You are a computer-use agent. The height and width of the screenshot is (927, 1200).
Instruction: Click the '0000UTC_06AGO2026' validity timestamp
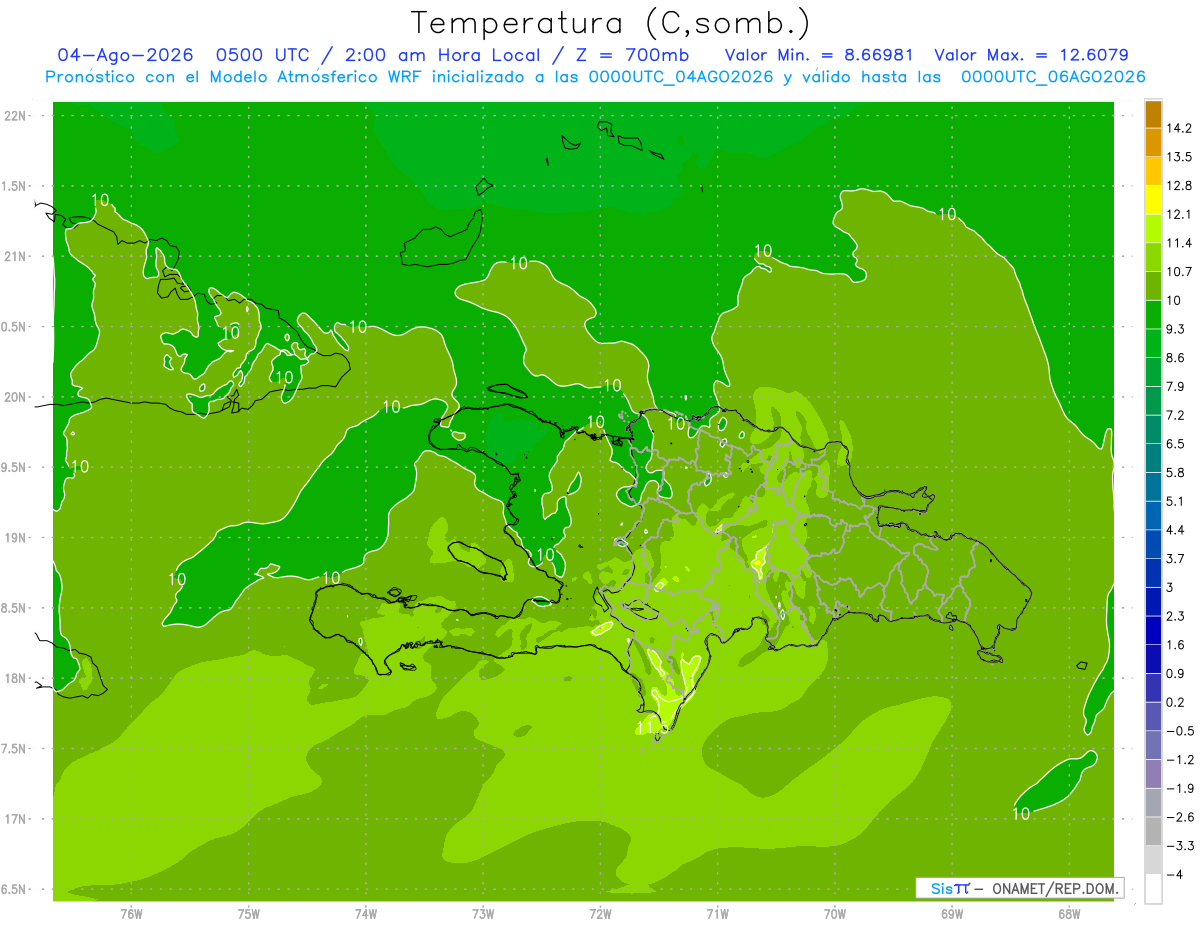coord(1053,77)
